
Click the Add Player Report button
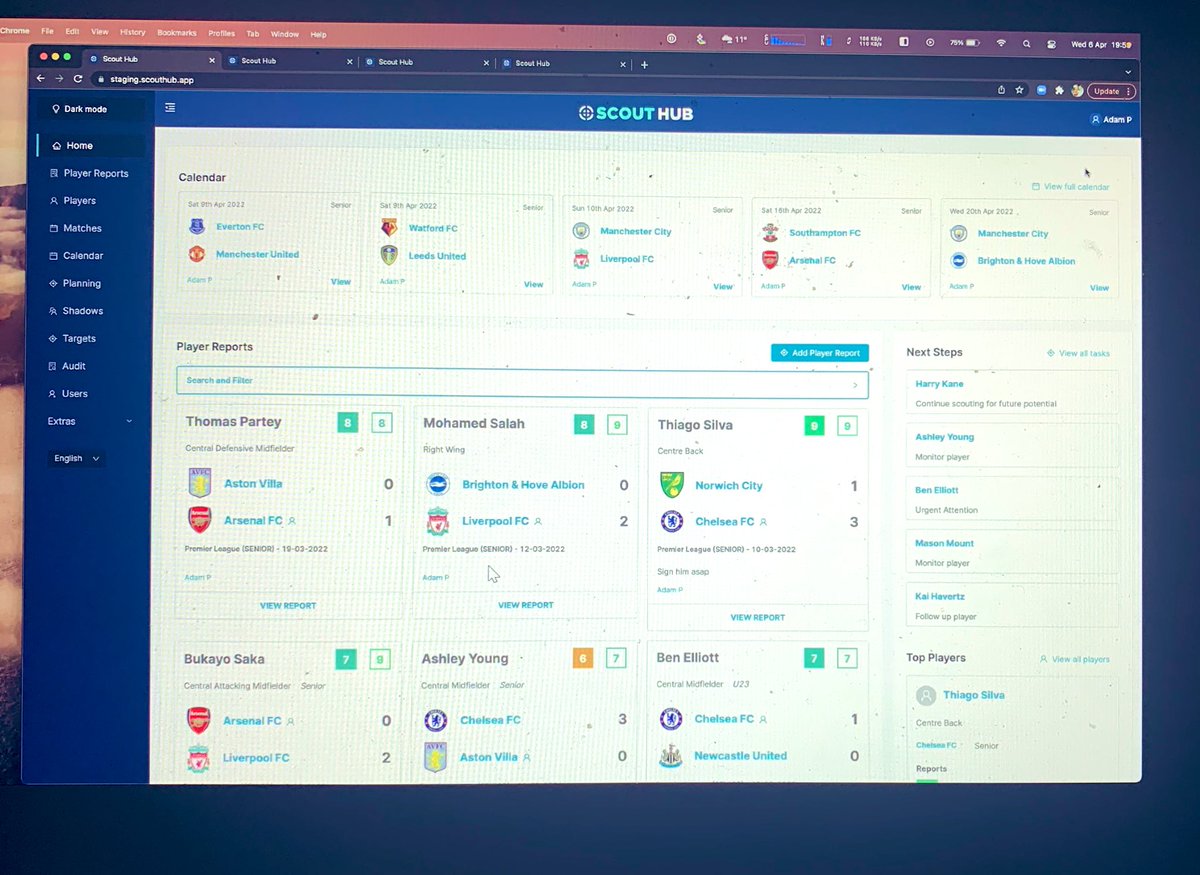[x=820, y=352]
